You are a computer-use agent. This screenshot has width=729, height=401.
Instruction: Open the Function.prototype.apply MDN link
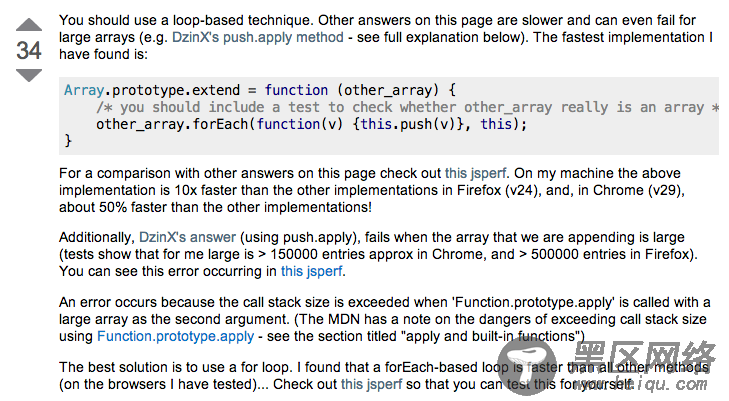pos(175,336)
